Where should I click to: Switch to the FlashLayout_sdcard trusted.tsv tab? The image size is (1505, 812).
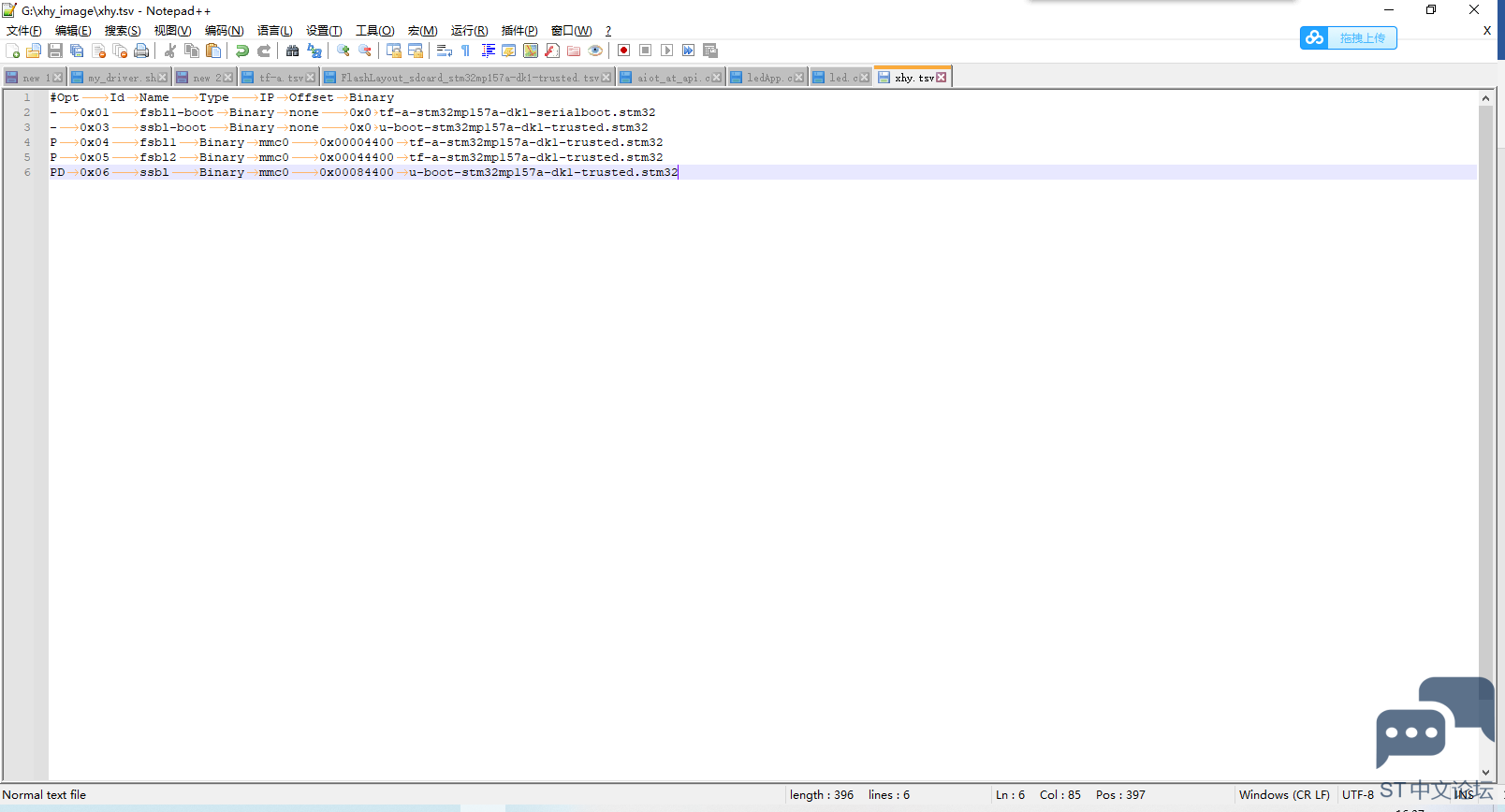pos(467,78)
